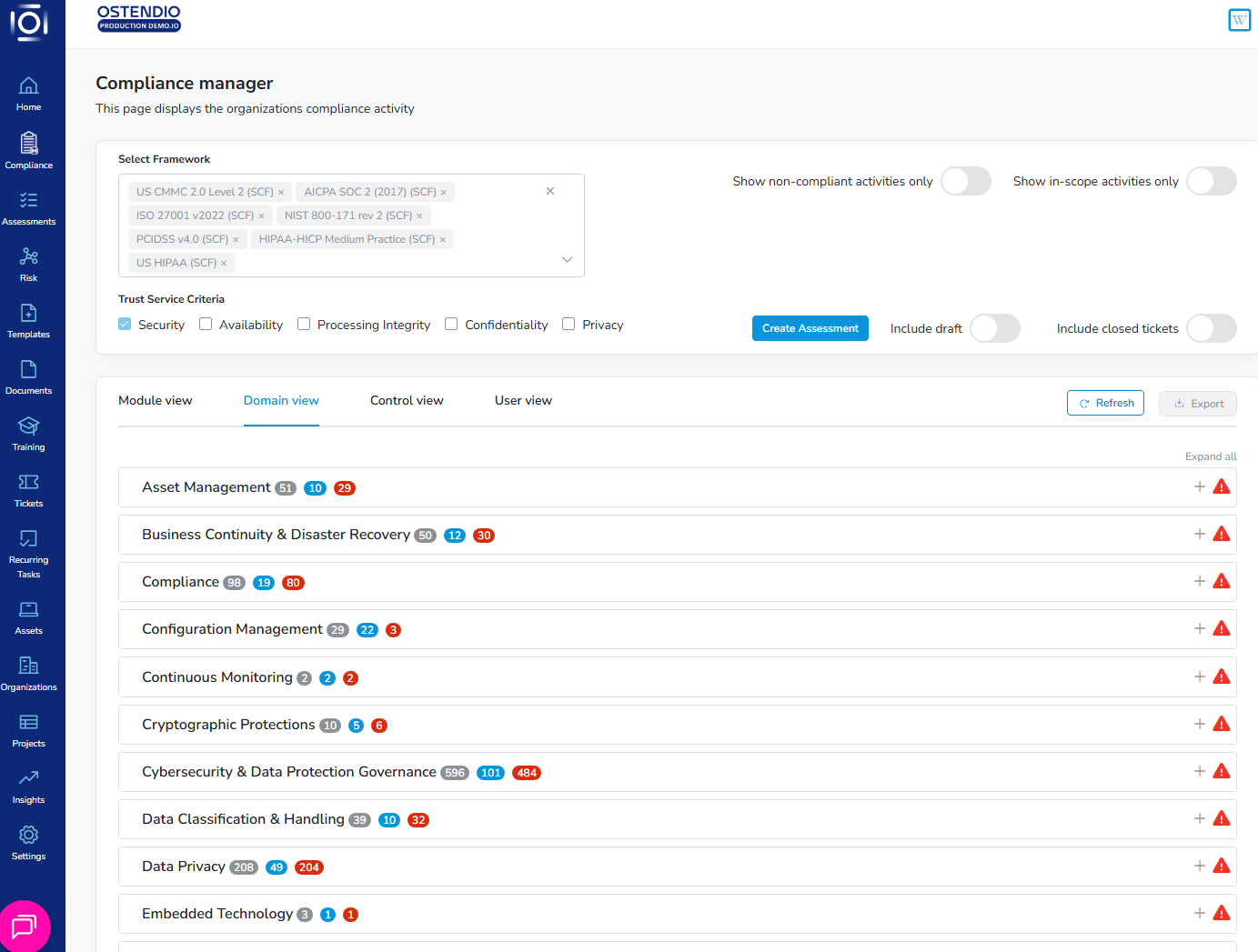The image size is (1258, 952).
Task: Open the Risk sidebar icon
Action: pyautogui.click(x=28, y=257)
